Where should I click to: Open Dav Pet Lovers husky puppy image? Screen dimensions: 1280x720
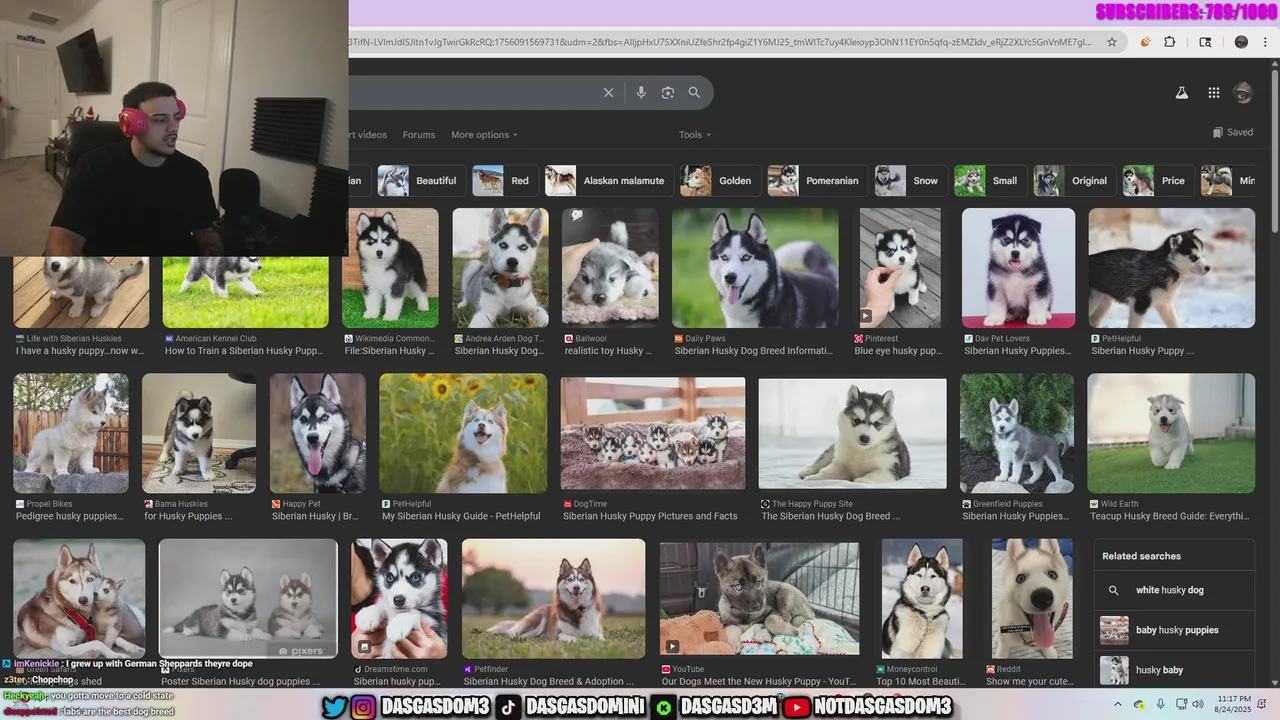[x=1018, y=268]
